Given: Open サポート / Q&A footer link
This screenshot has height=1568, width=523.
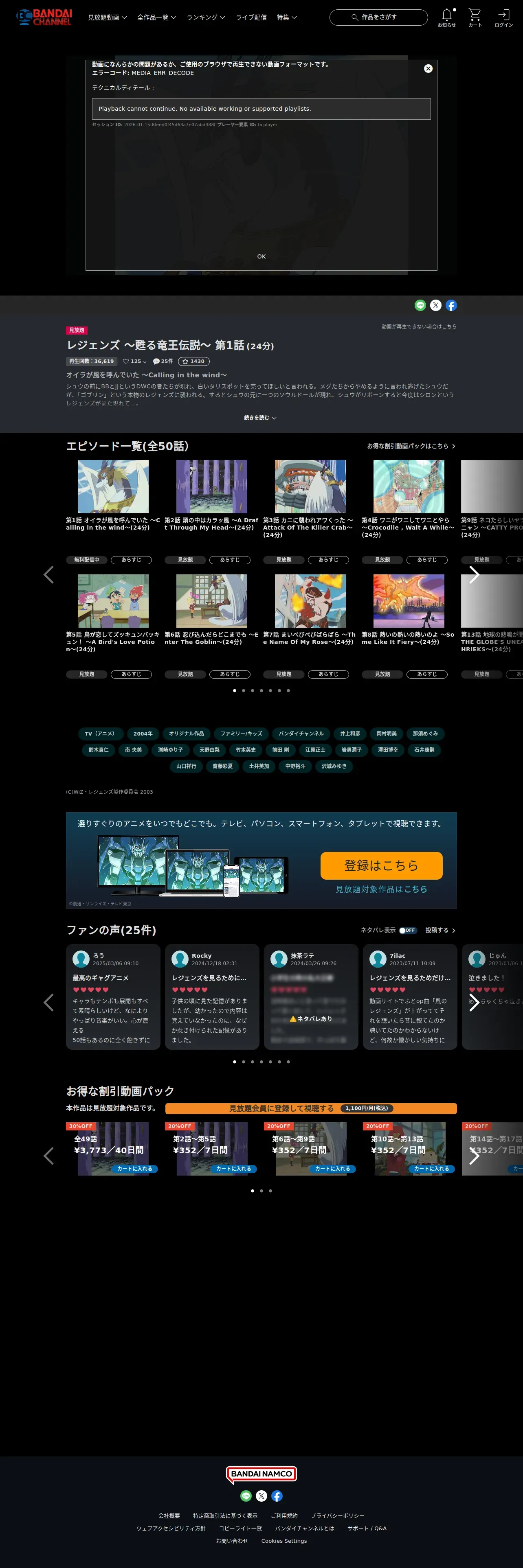Looking at the screenshot, I should [367, 1529].
